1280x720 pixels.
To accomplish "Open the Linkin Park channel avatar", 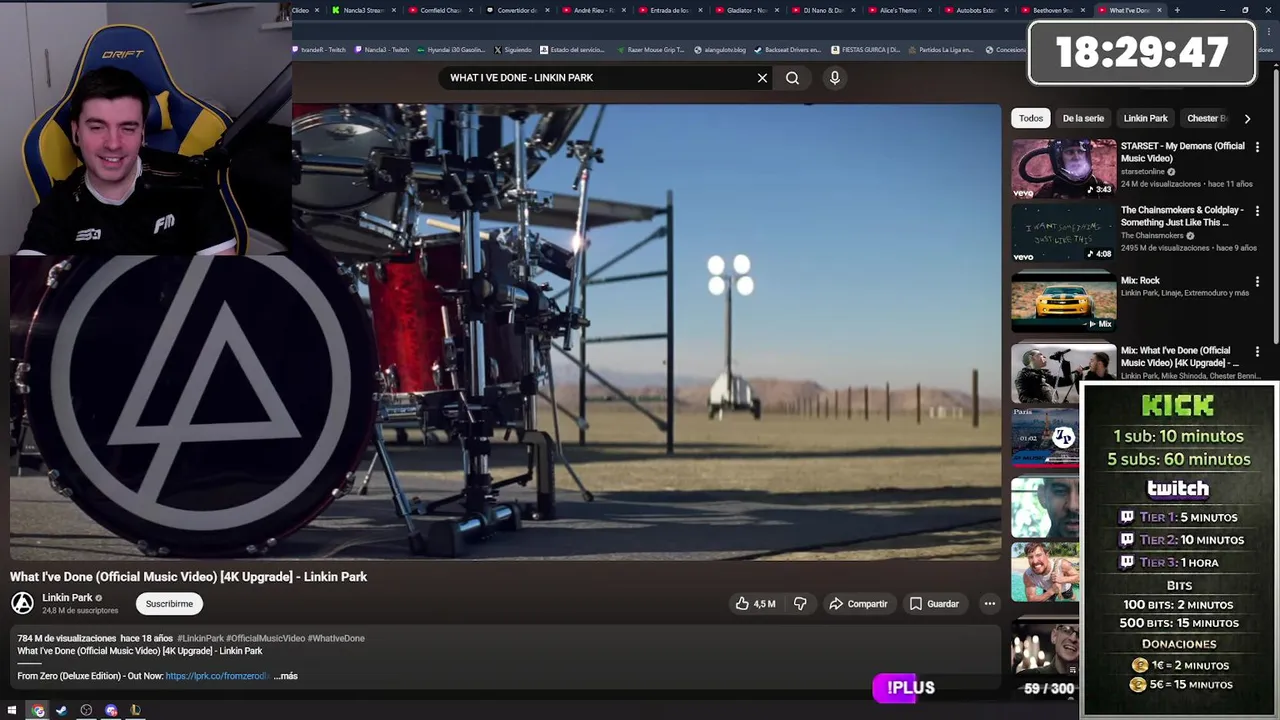I will (x=22, y=603).
